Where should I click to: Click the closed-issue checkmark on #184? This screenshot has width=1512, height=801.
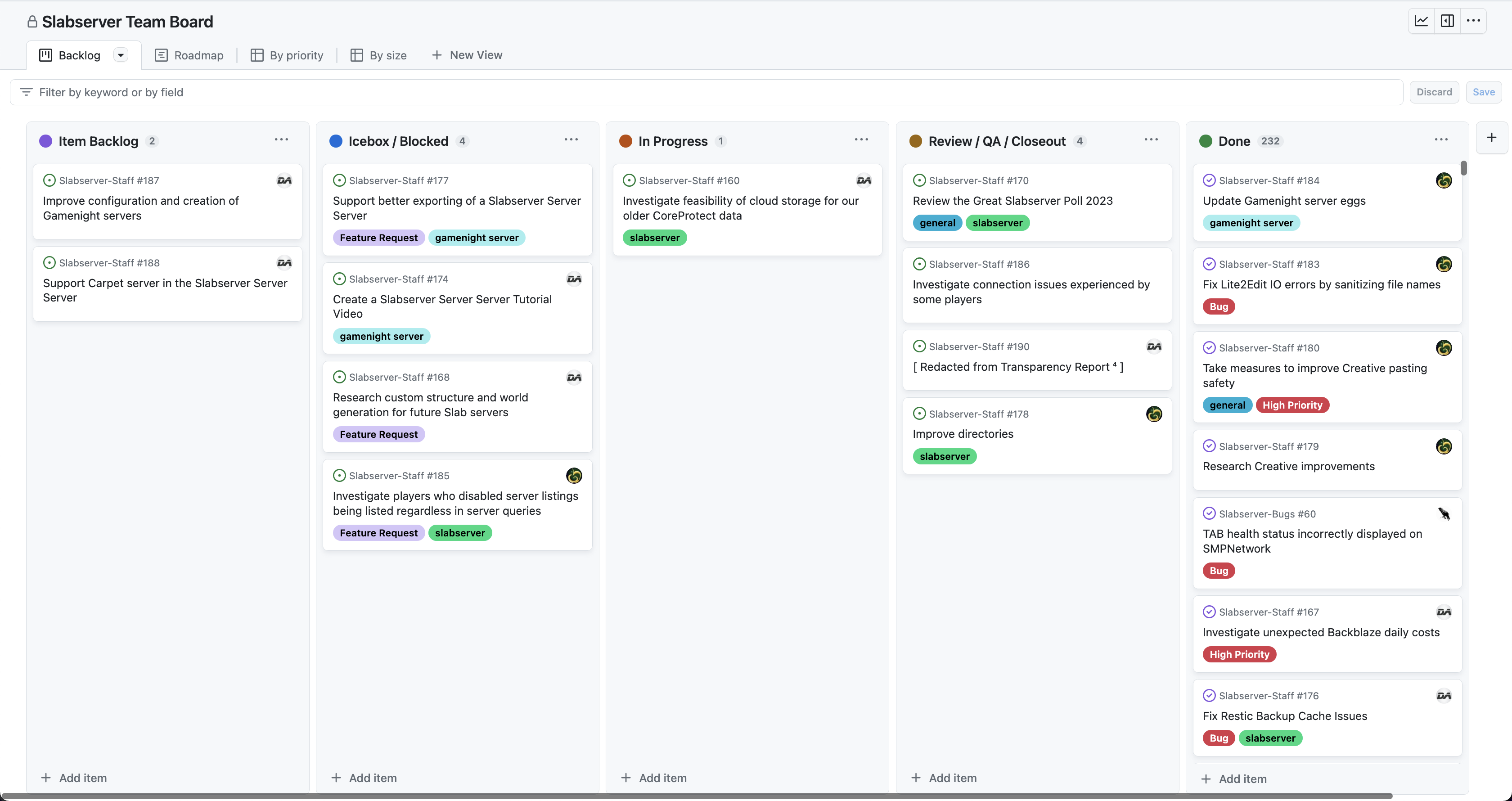[1209, 181]
